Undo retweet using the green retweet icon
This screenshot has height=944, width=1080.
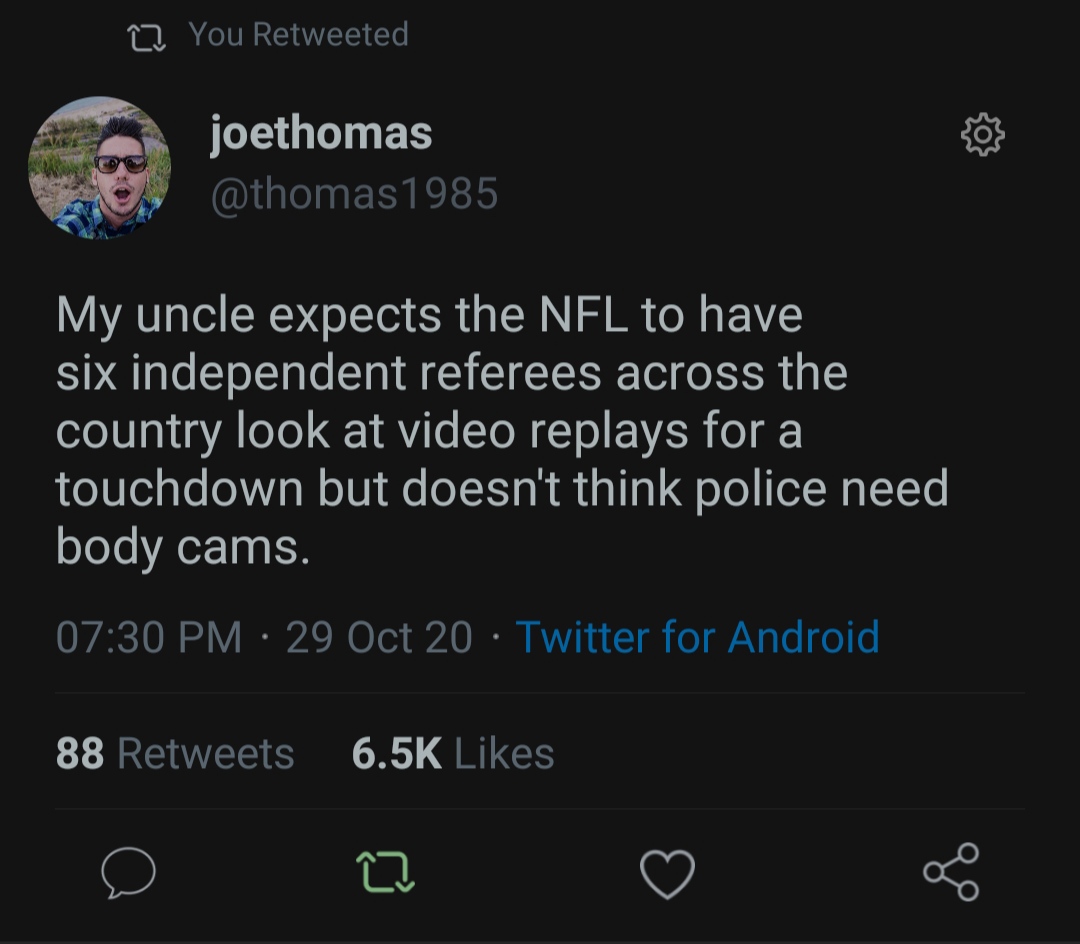(x=386, y=872)
